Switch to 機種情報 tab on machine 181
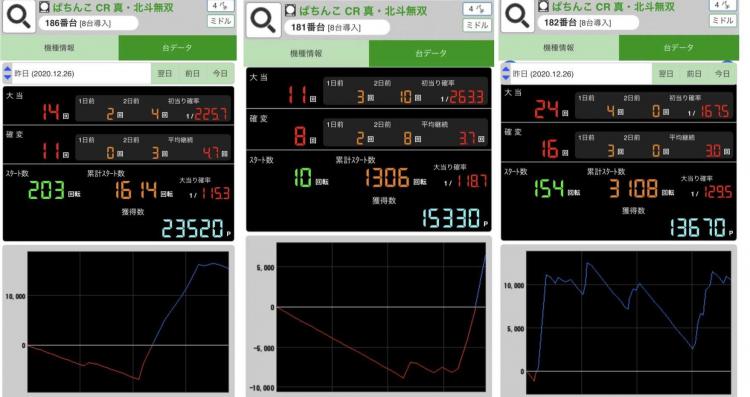 pos(306,54)
